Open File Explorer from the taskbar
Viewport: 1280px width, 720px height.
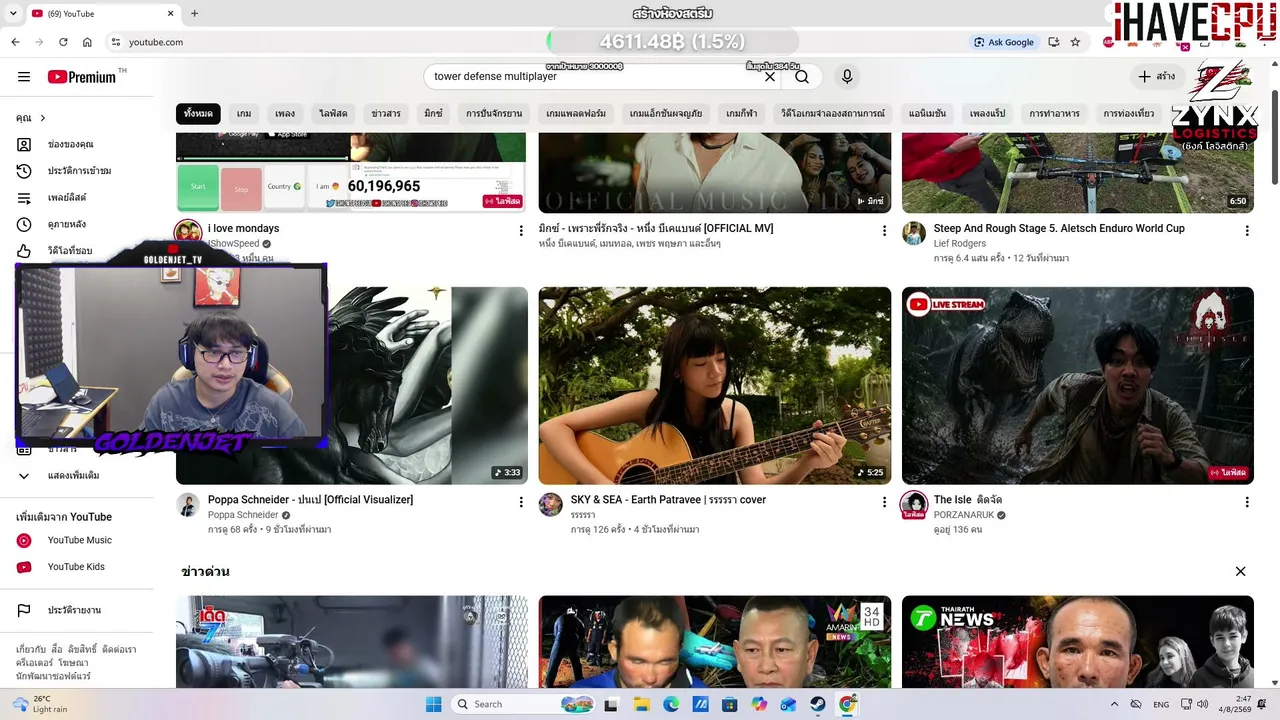coord(641,704)
